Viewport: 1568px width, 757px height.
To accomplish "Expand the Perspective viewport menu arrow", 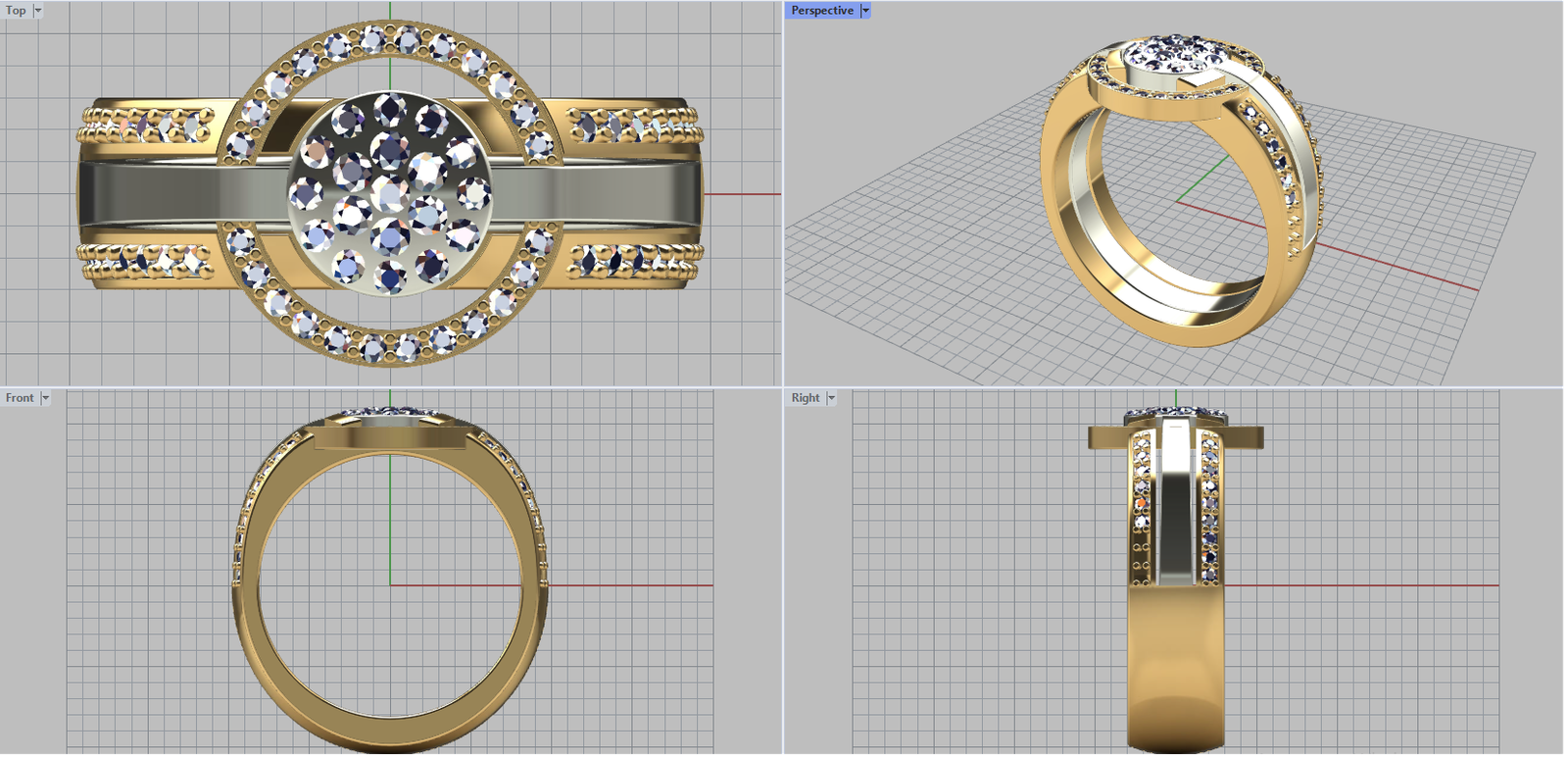I will coord(865,11).
